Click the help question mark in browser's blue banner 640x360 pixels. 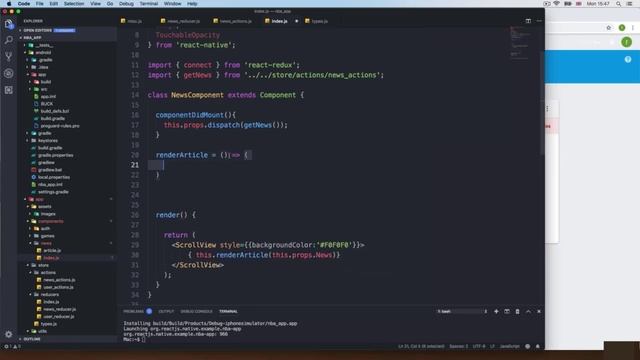[x=628, y=60]
